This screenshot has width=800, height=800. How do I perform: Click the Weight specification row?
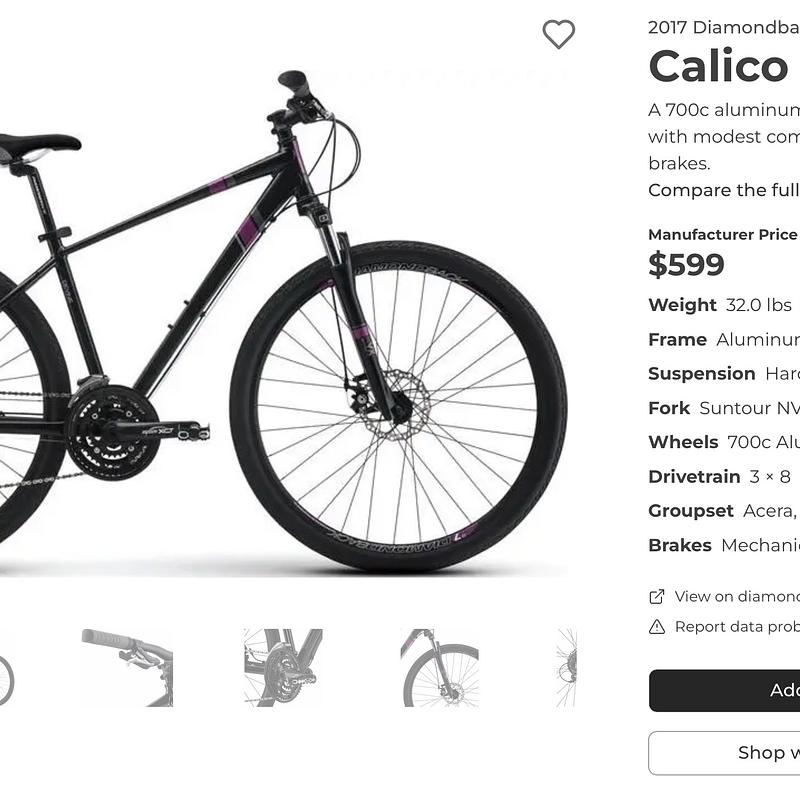click(x=720, y=304)
